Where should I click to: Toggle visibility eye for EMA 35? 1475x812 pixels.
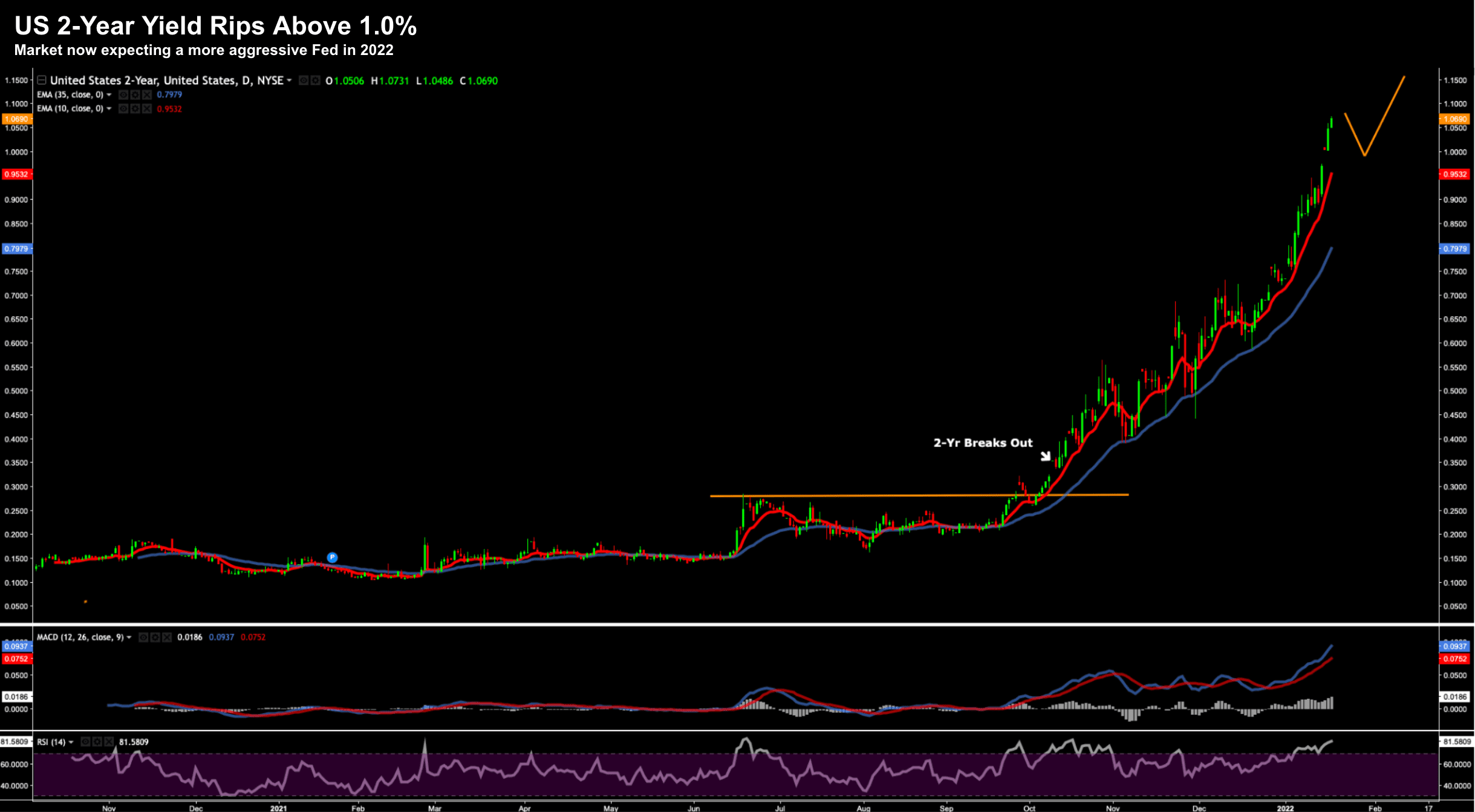[123, 95]
